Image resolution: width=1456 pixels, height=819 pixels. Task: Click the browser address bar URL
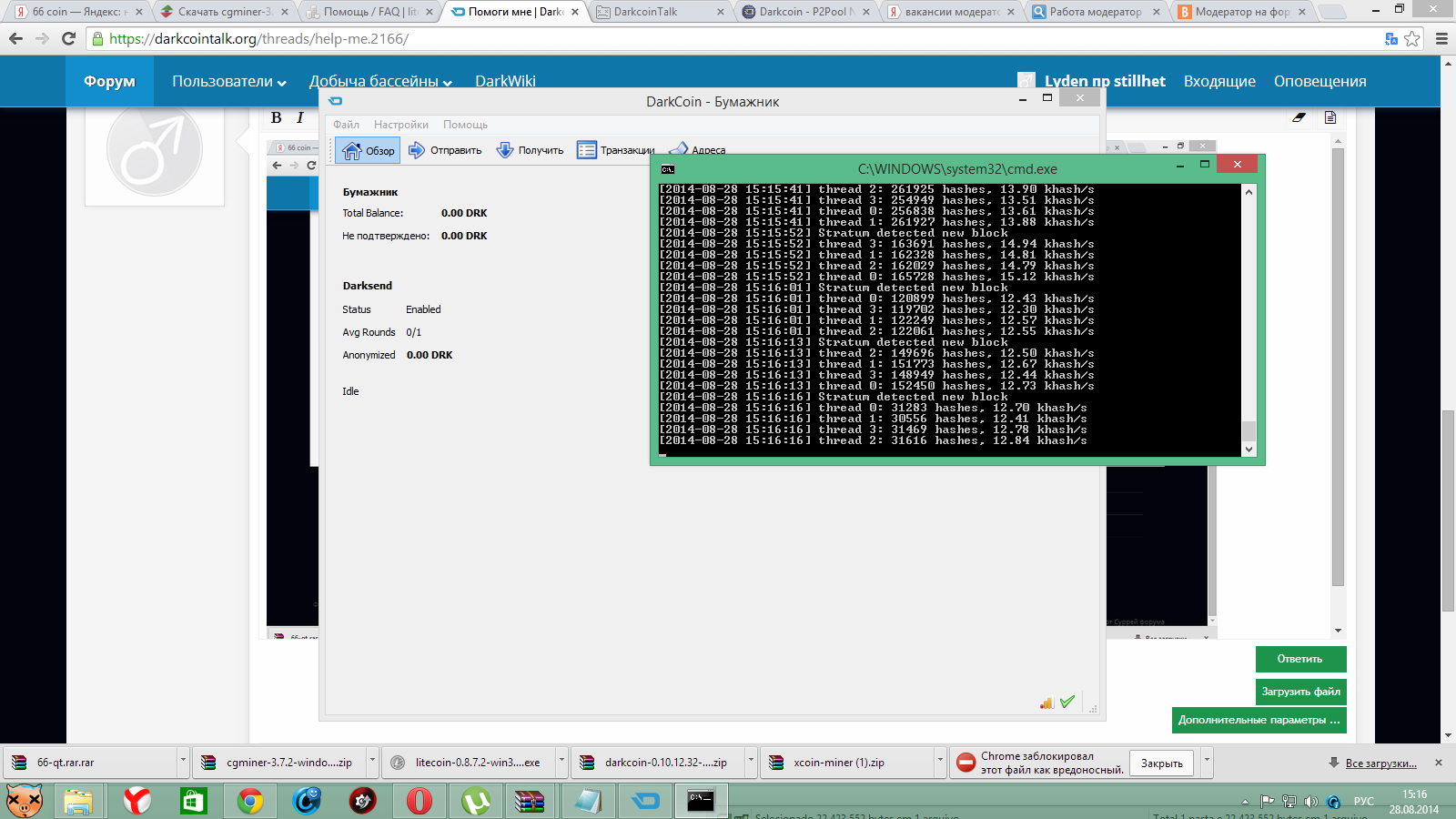(x=259, y=39)
